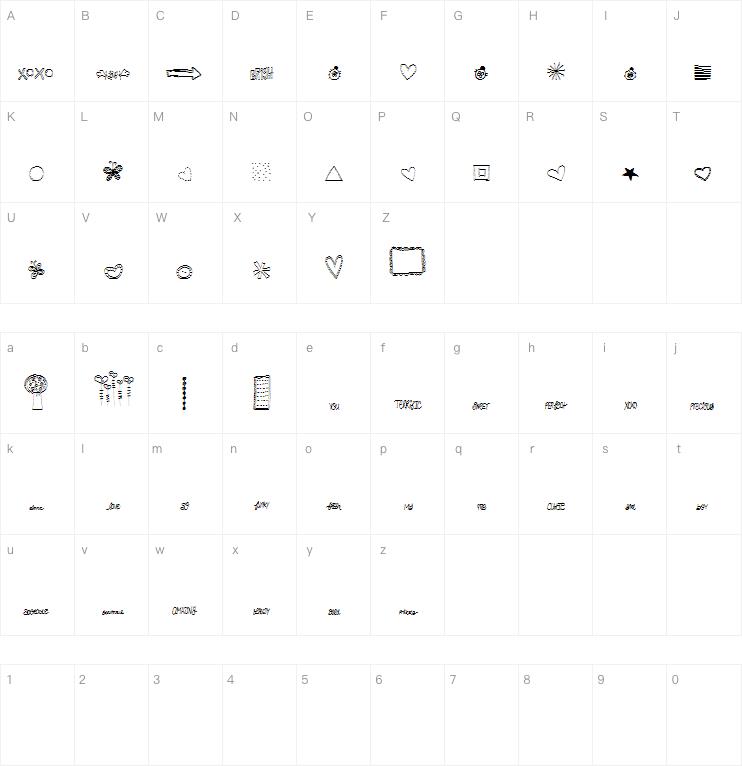Click the word glyph under lowercase m
The height and width of the screenshot is (766, 742).
click(x=185, y=507)
